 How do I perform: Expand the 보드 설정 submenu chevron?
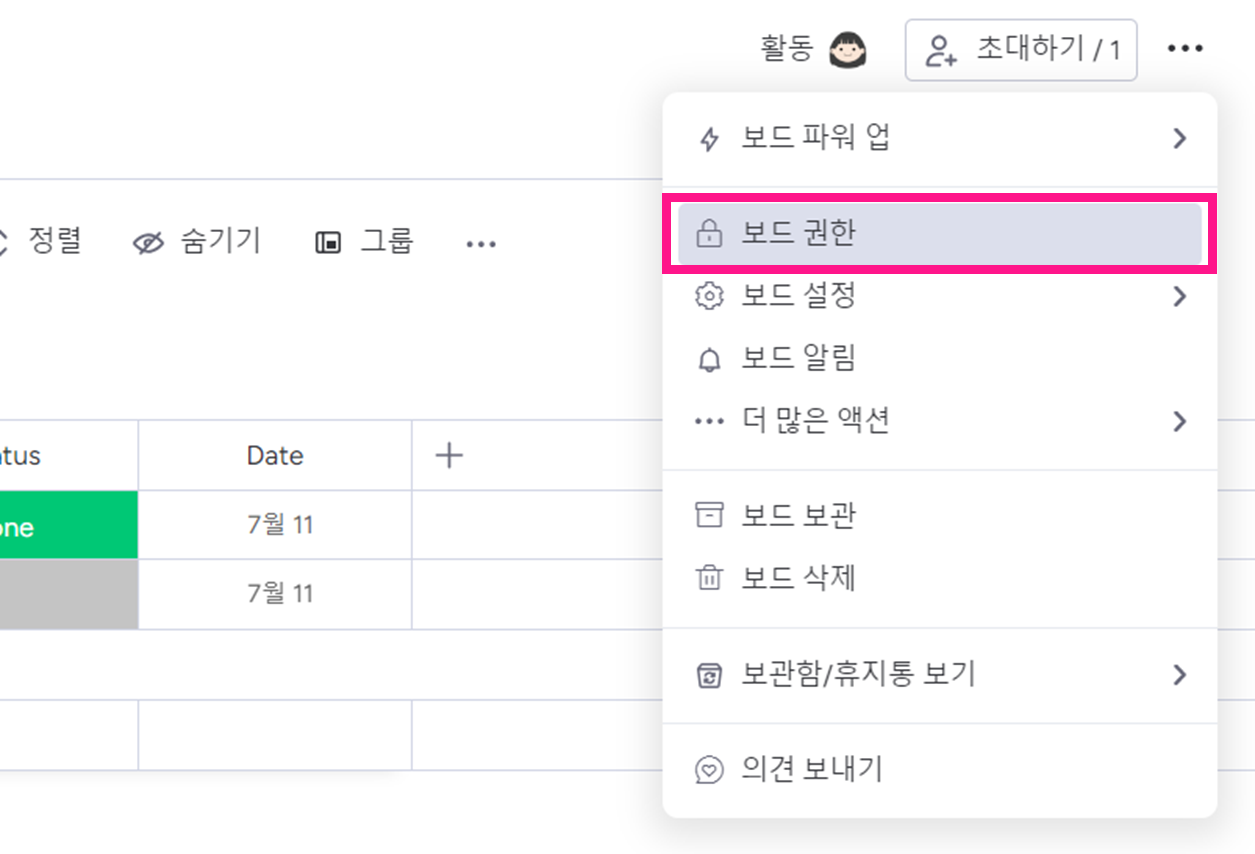coord(1180,297)
